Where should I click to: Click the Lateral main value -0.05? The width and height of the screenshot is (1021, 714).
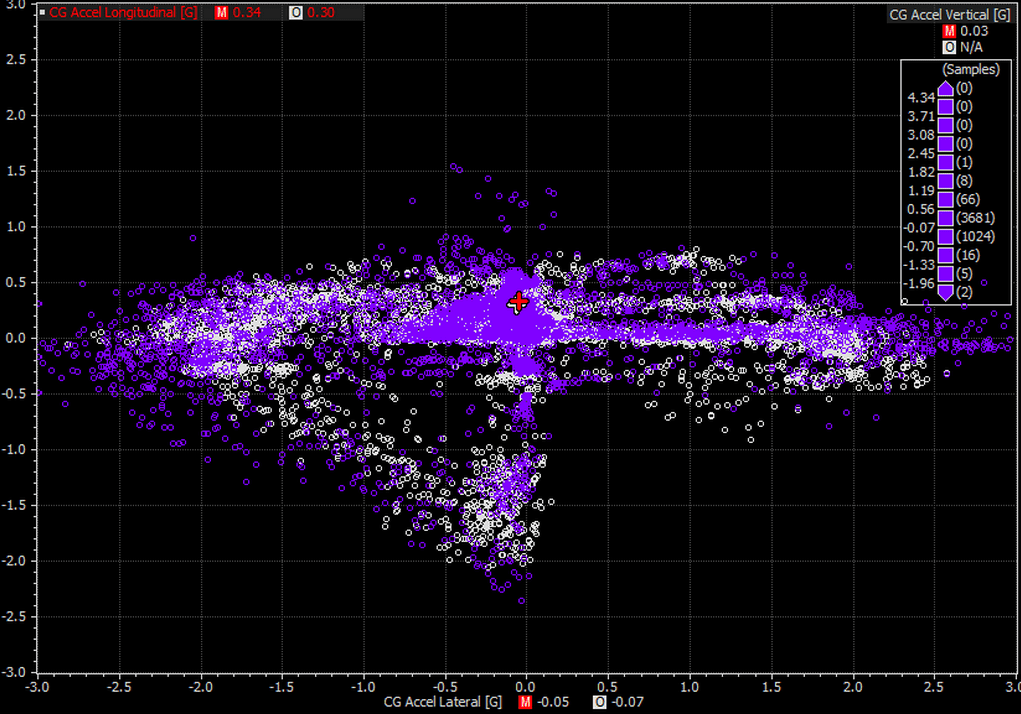553,702
